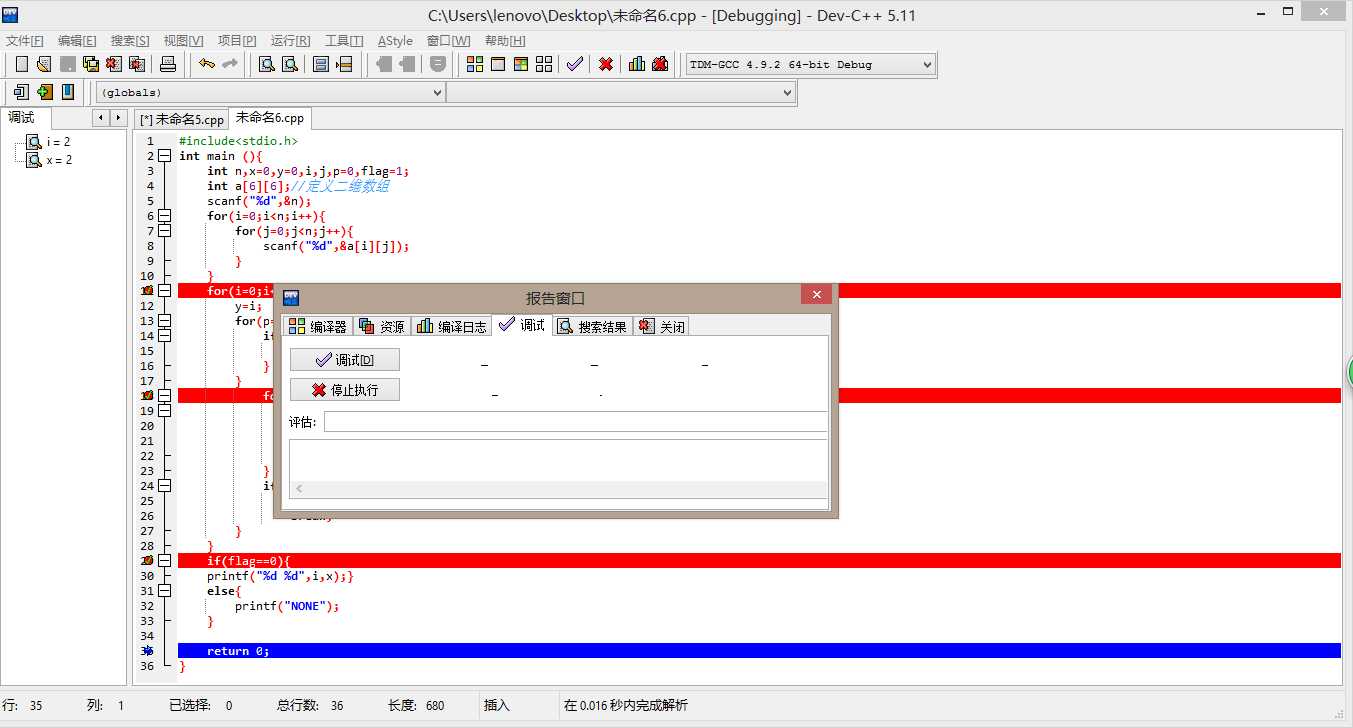The height and width of the screenshot is (728, 1353).
Task: Close the 报告窗口 dialog with X
Action: [x=817, y=295]
